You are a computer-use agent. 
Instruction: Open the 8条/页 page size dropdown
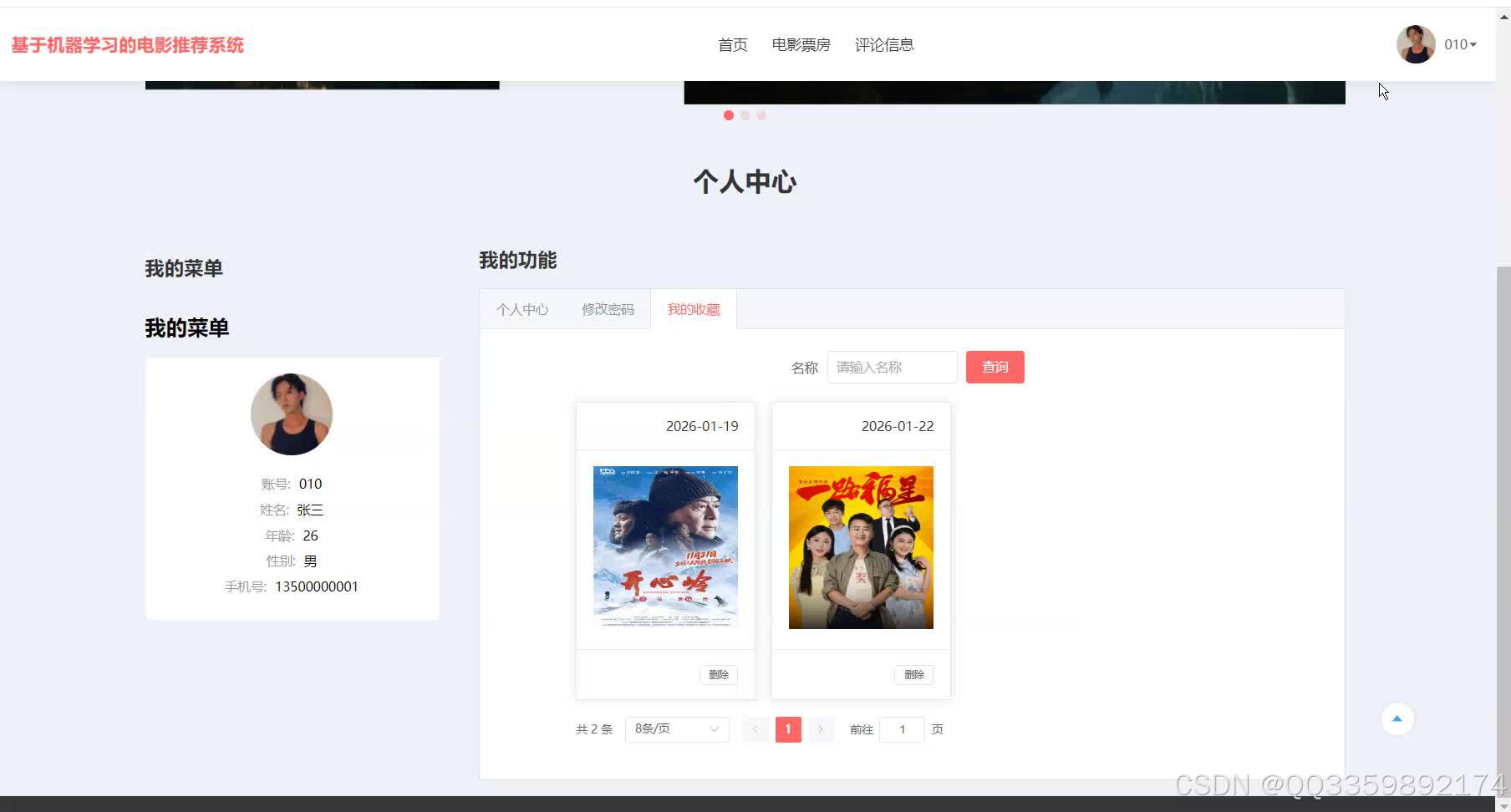pos(677,729)
